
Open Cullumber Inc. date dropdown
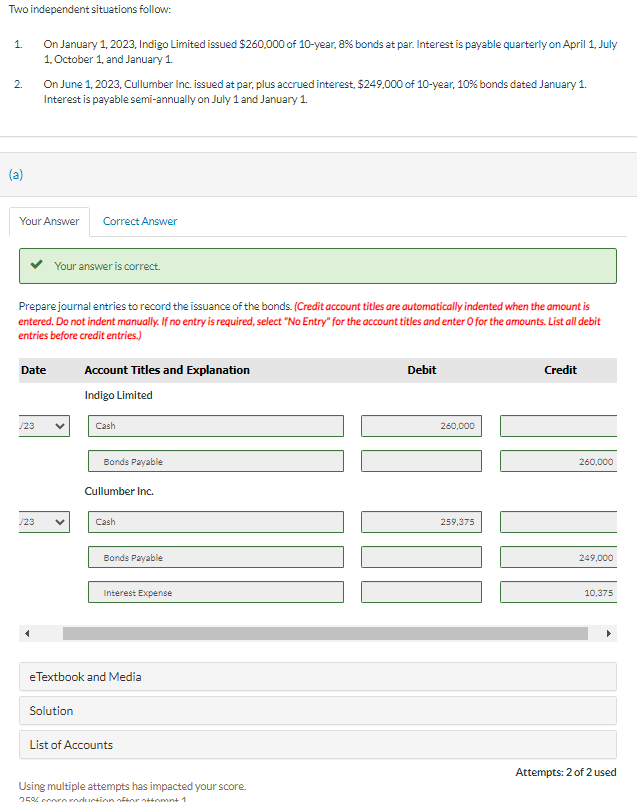pyautogui.click(x=44, y=522)
